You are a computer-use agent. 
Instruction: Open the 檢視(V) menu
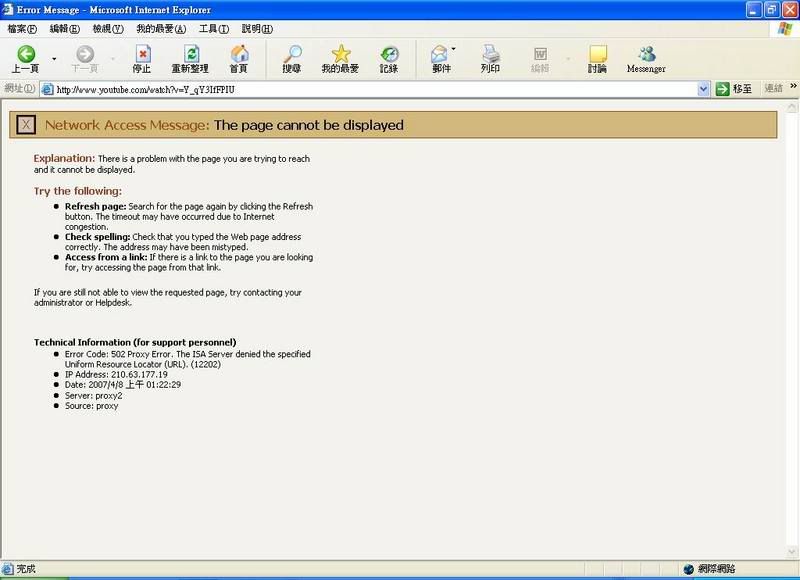tap(108, 29)
